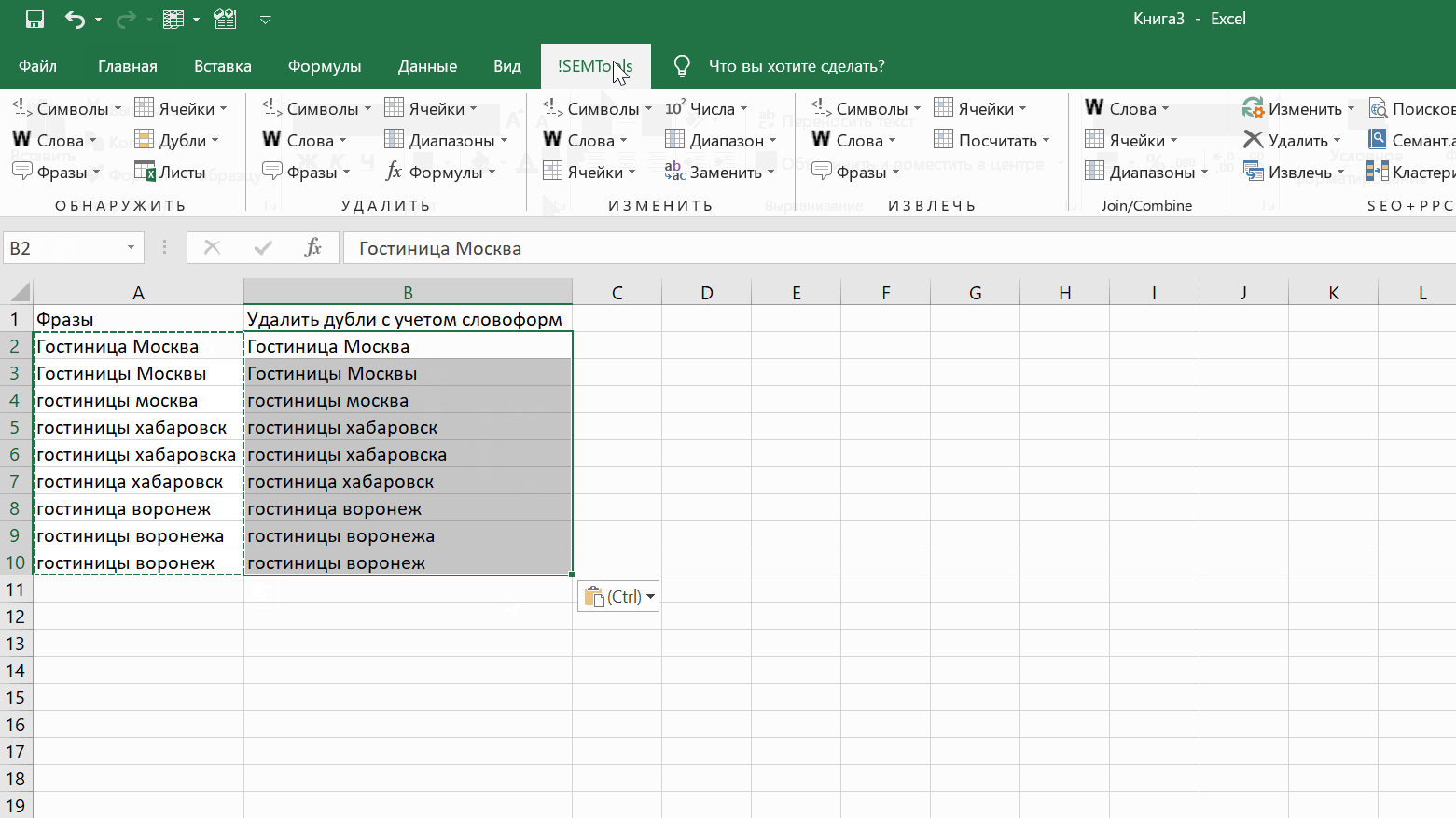Switch to the Данные tab
The height and width of the screenshot is (818, 1456).
(427, 66)
